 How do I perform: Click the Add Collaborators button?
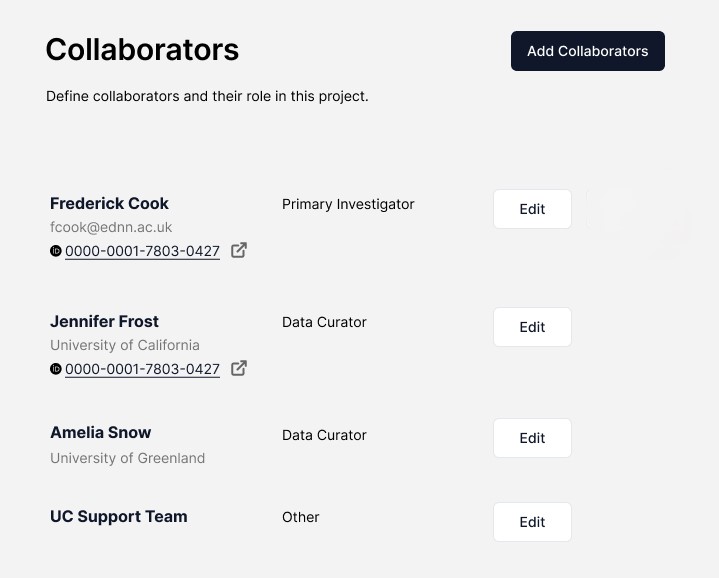[x=587, y=51]
